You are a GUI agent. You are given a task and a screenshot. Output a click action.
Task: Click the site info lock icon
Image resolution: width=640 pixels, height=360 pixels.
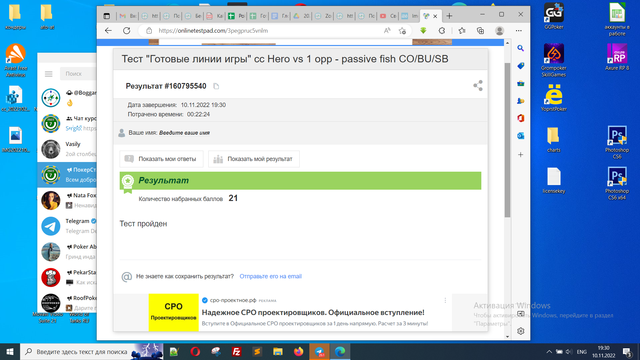tap(149, 31)
